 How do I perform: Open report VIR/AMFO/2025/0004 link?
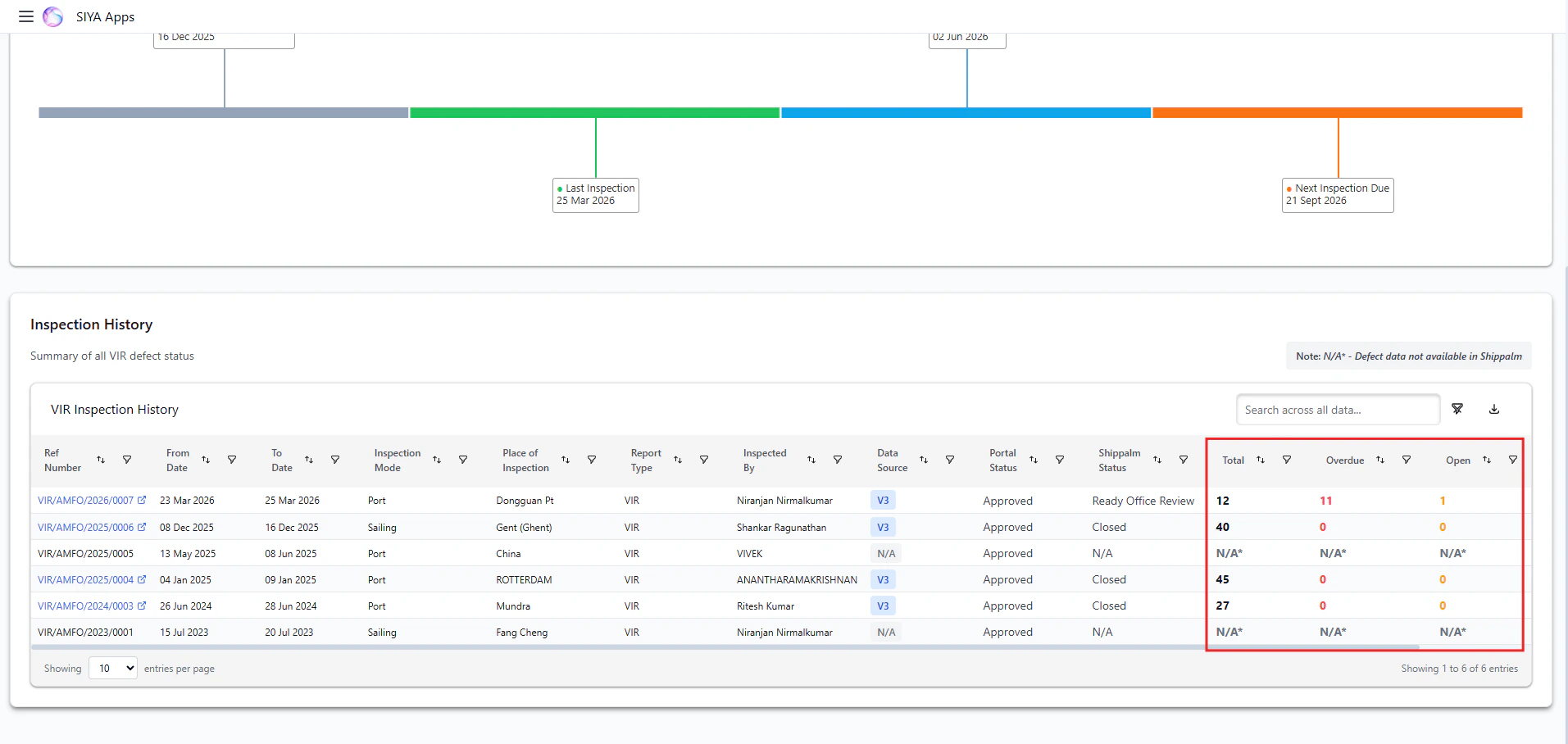[91, 579]
